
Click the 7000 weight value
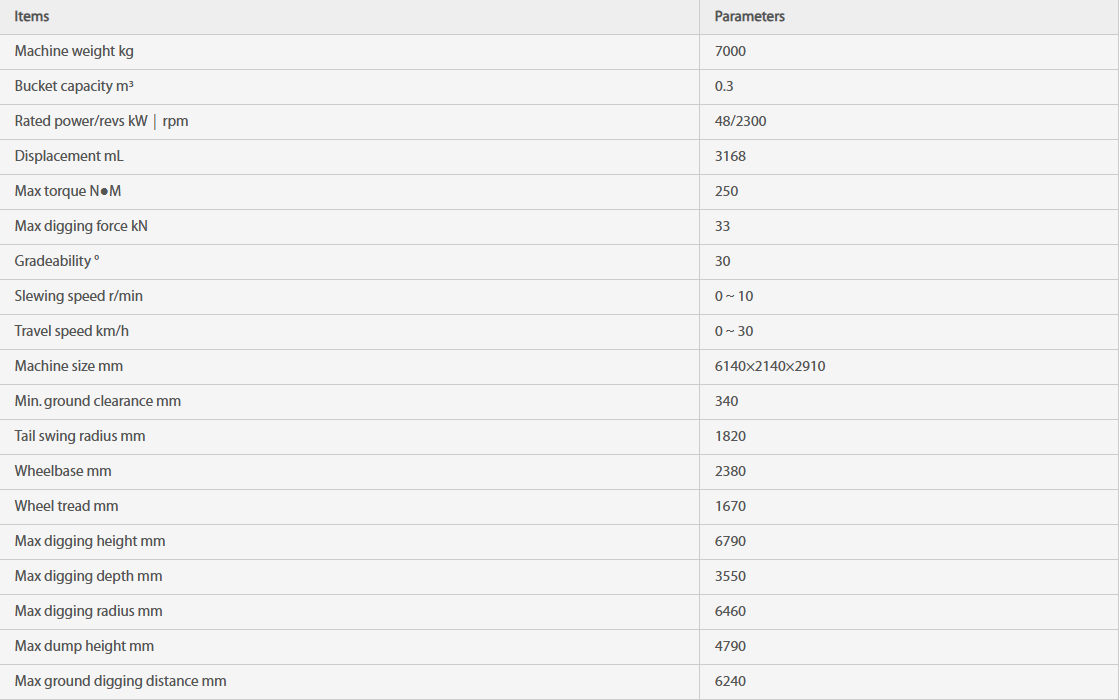click(730, 51)
